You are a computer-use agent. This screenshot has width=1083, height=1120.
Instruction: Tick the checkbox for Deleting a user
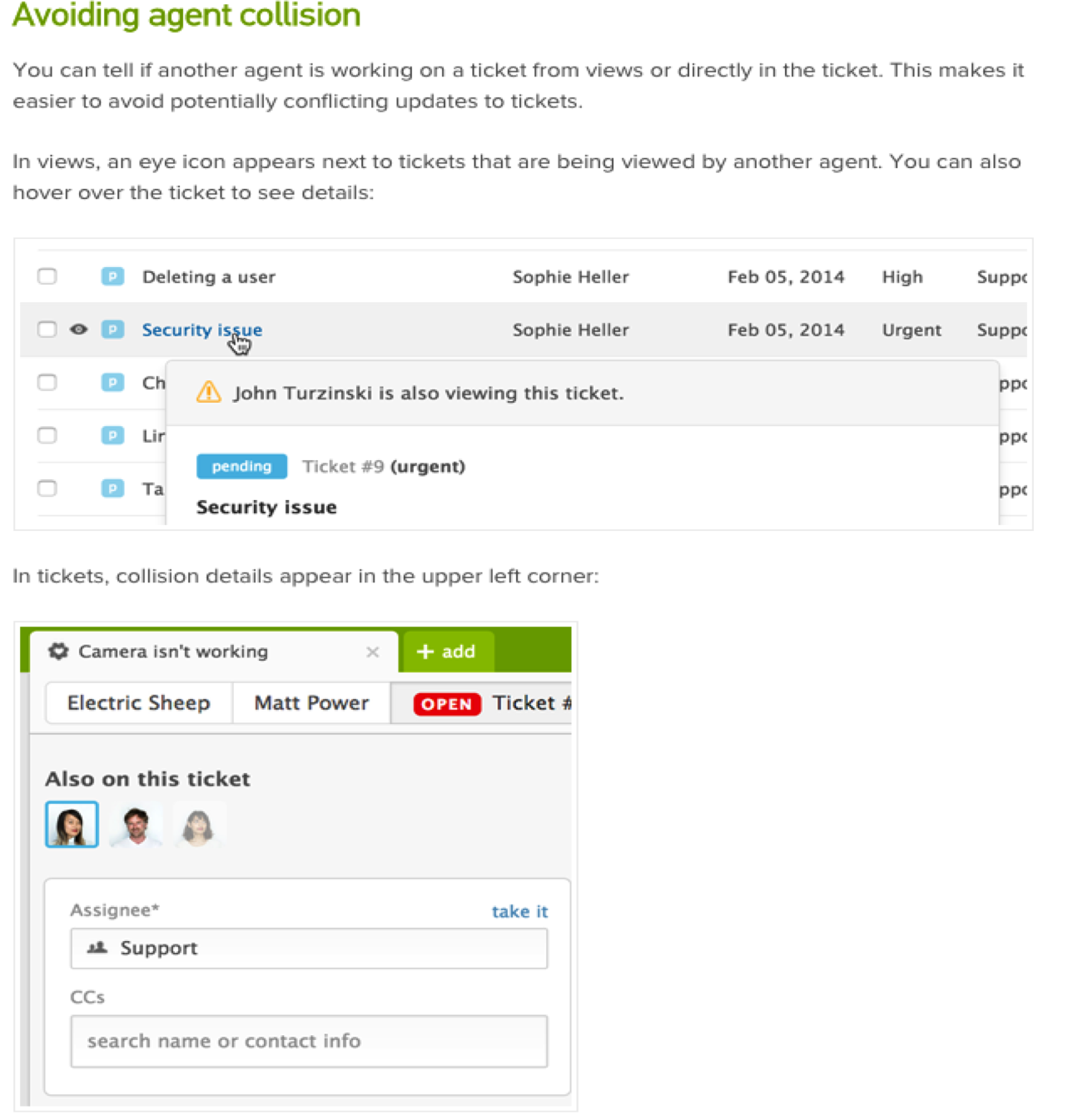47,276
